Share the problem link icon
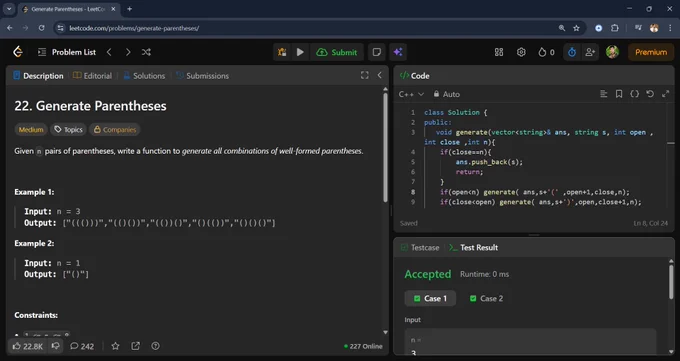The image size is (680, 361). (x=135, y=346)
